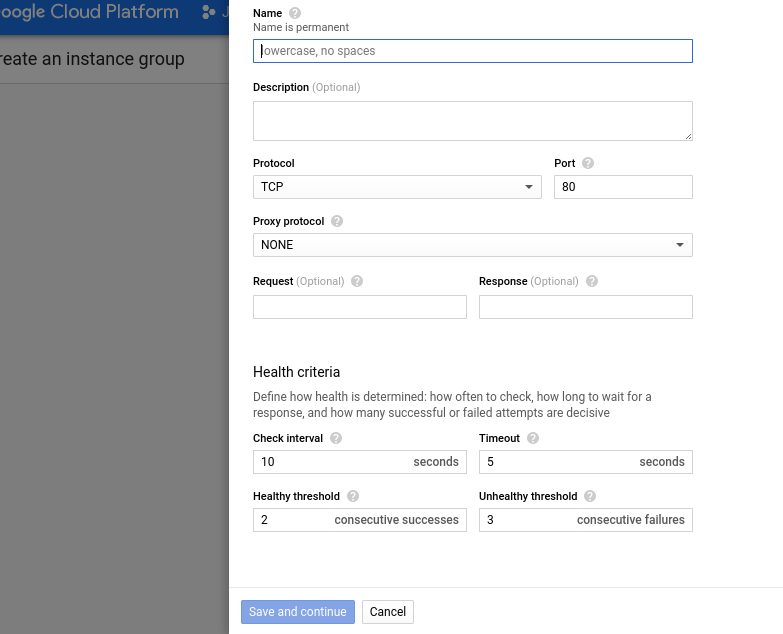Select the project icon in header bar
Image resolution: width=783 pixels, height=634 pixels.
coord(208,12)
